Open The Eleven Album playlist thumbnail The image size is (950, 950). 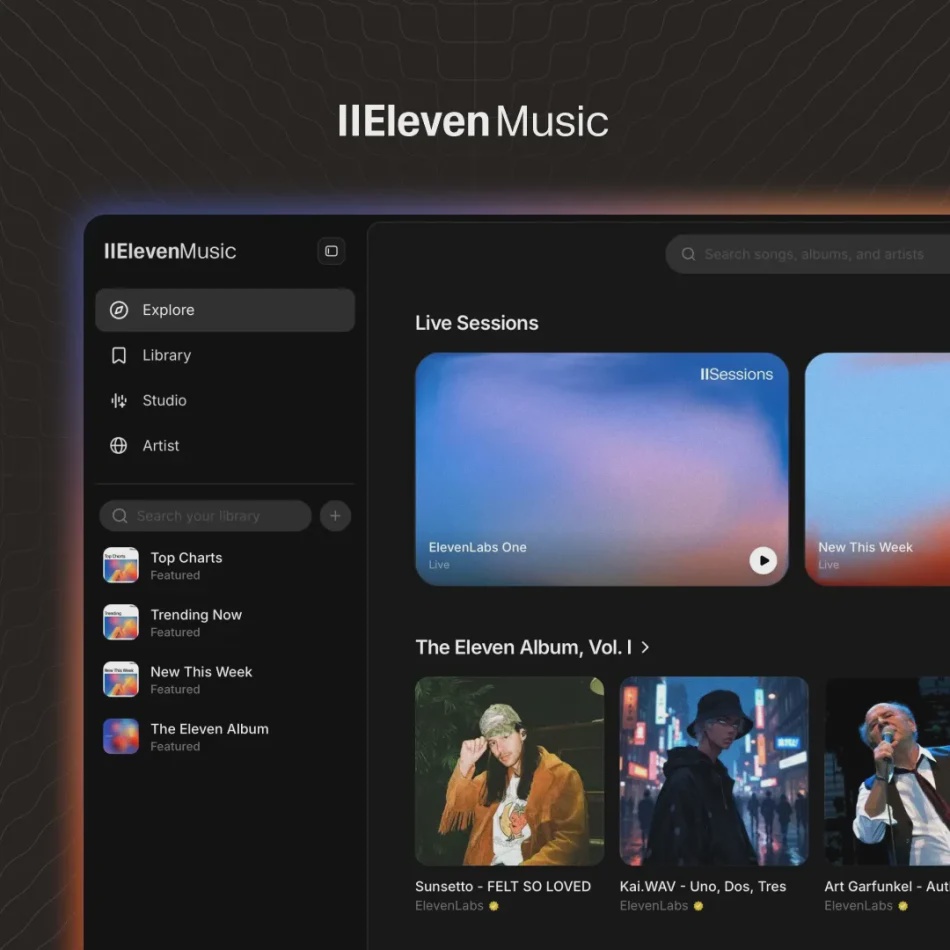coord(121,736)
